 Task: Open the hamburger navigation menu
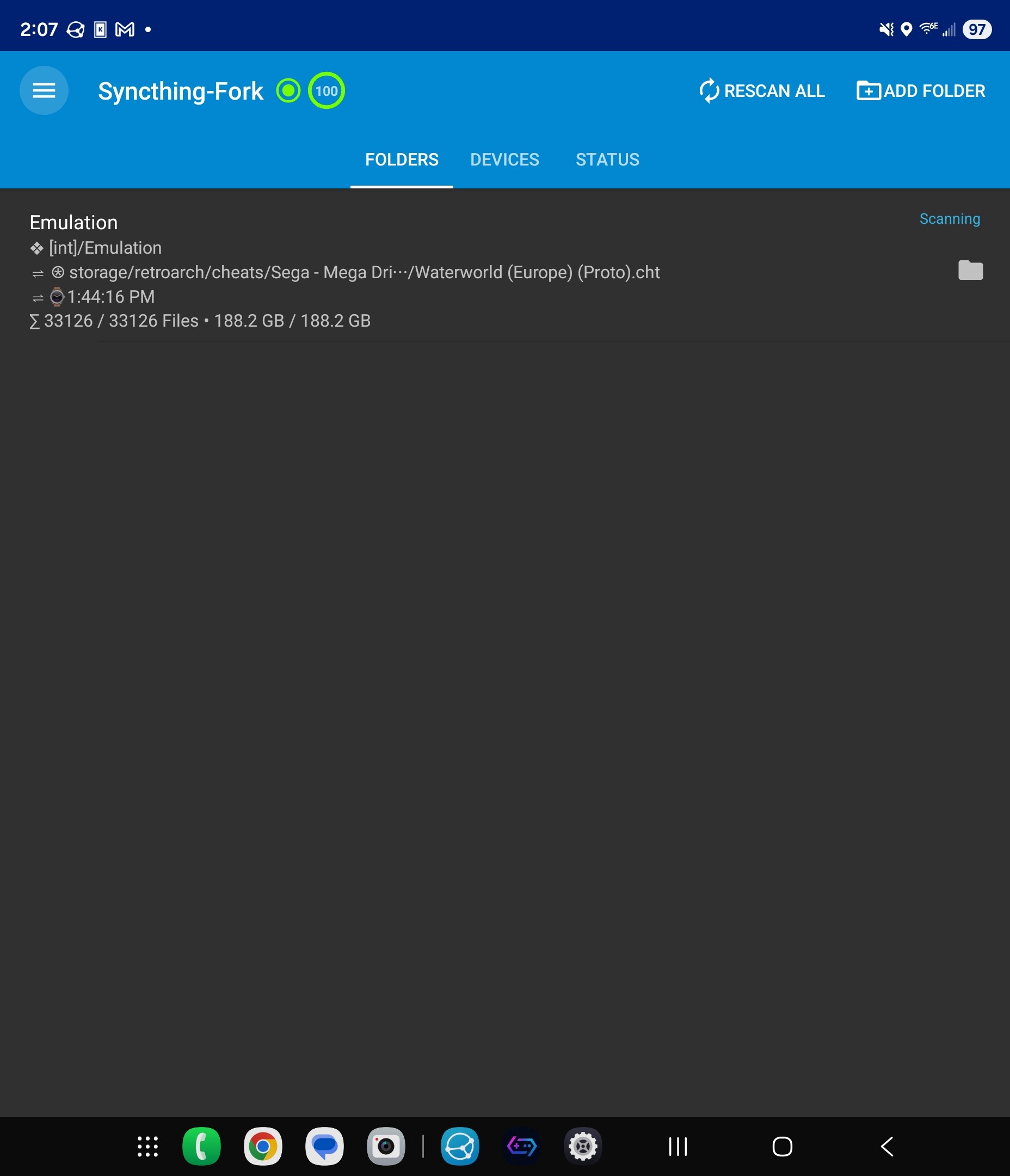(44, 91)
